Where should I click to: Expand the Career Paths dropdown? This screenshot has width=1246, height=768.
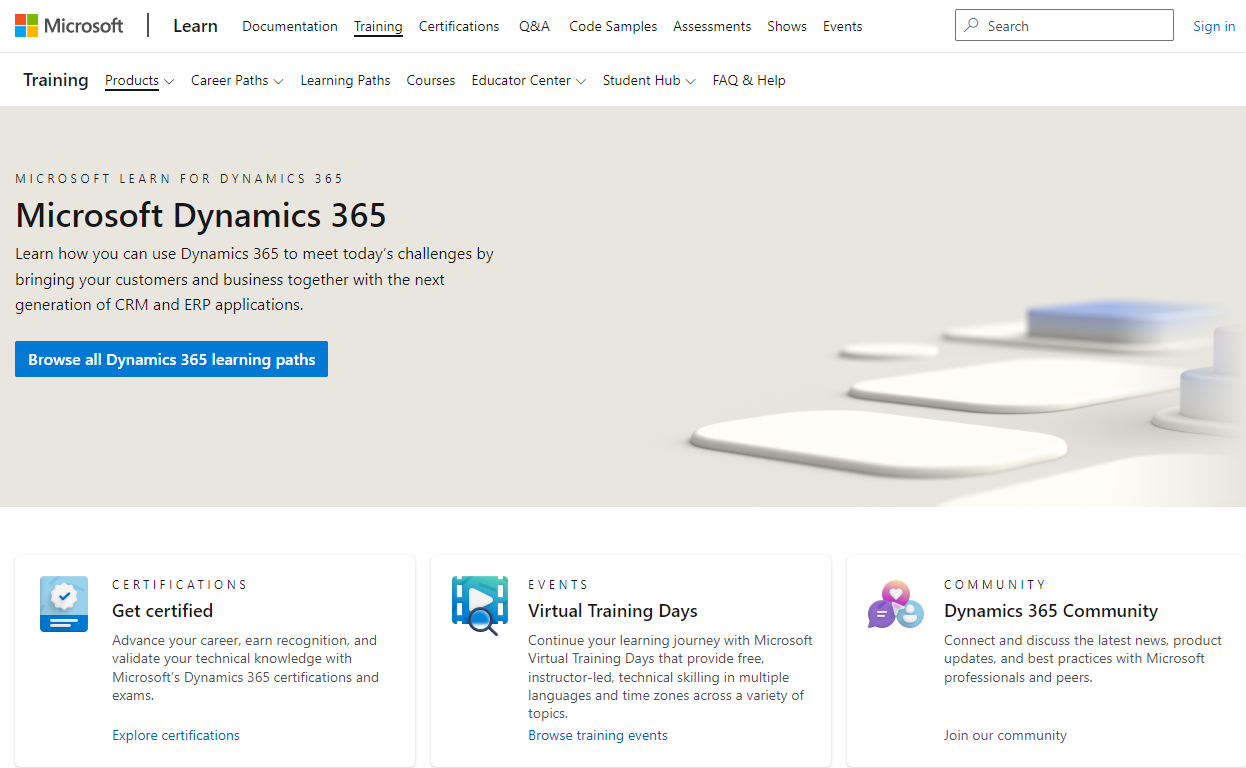click(237, 81)
